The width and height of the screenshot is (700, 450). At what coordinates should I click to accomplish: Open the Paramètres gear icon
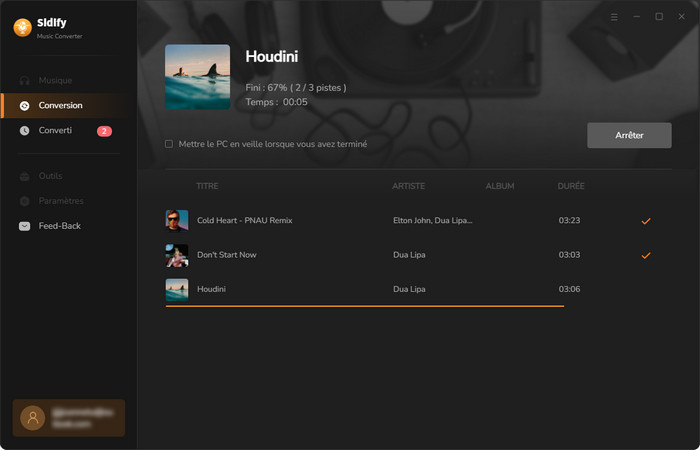point(25,201)
